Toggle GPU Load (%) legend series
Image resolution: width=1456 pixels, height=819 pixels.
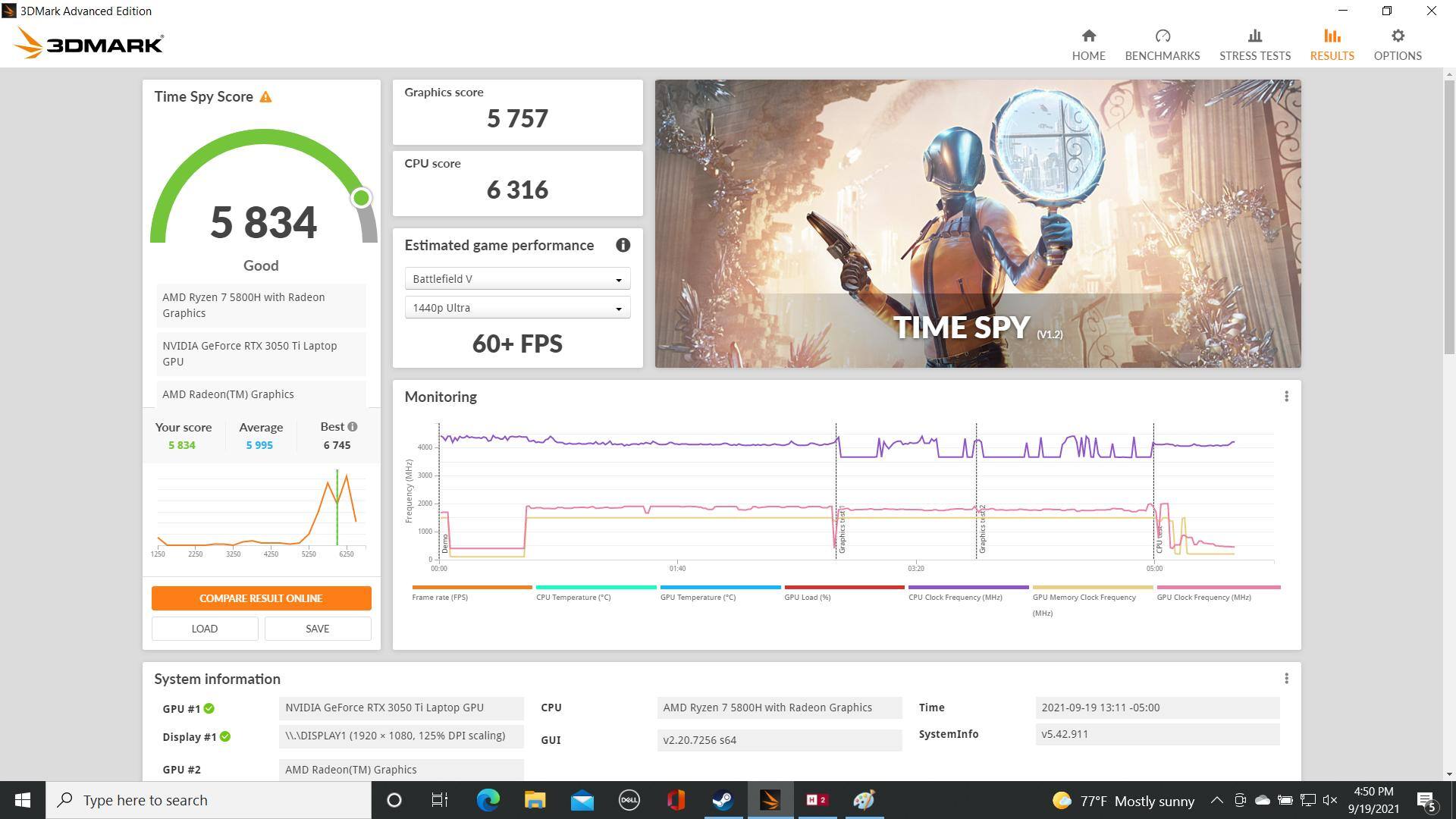[x=807, y=598]
